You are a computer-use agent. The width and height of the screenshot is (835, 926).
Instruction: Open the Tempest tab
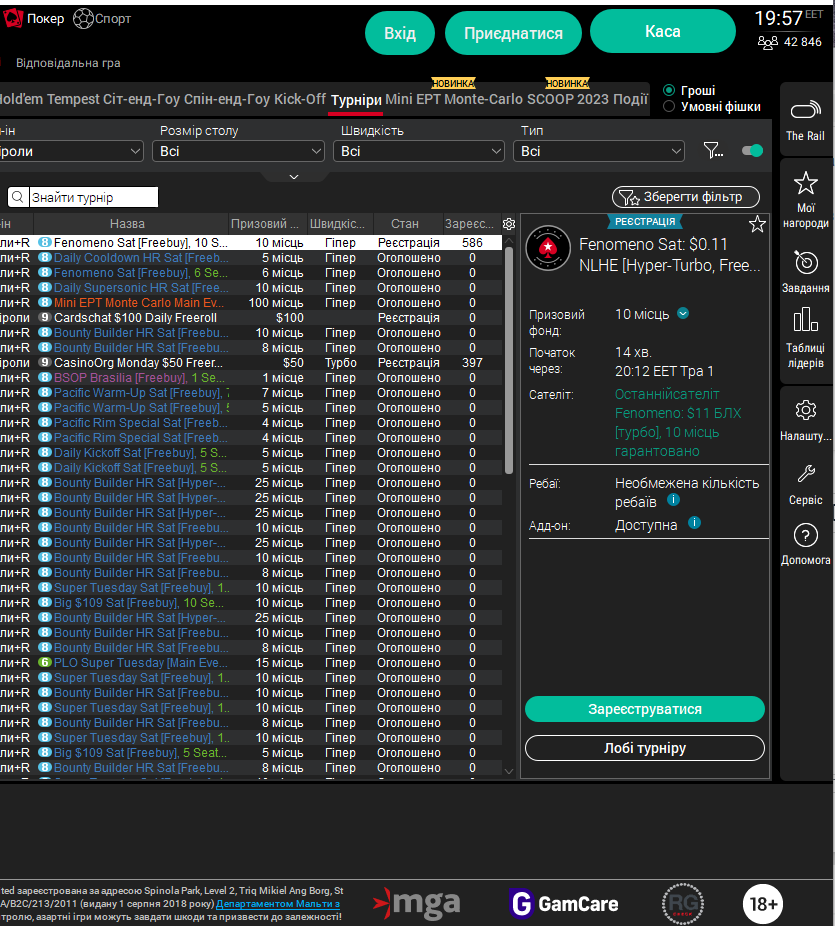click(73, 99)
